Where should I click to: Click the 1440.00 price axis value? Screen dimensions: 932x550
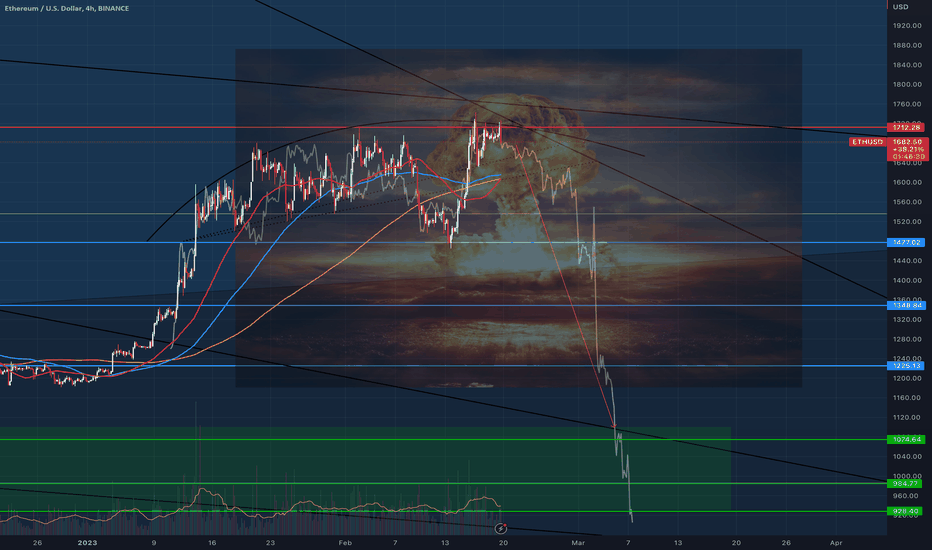coord(907,261)
